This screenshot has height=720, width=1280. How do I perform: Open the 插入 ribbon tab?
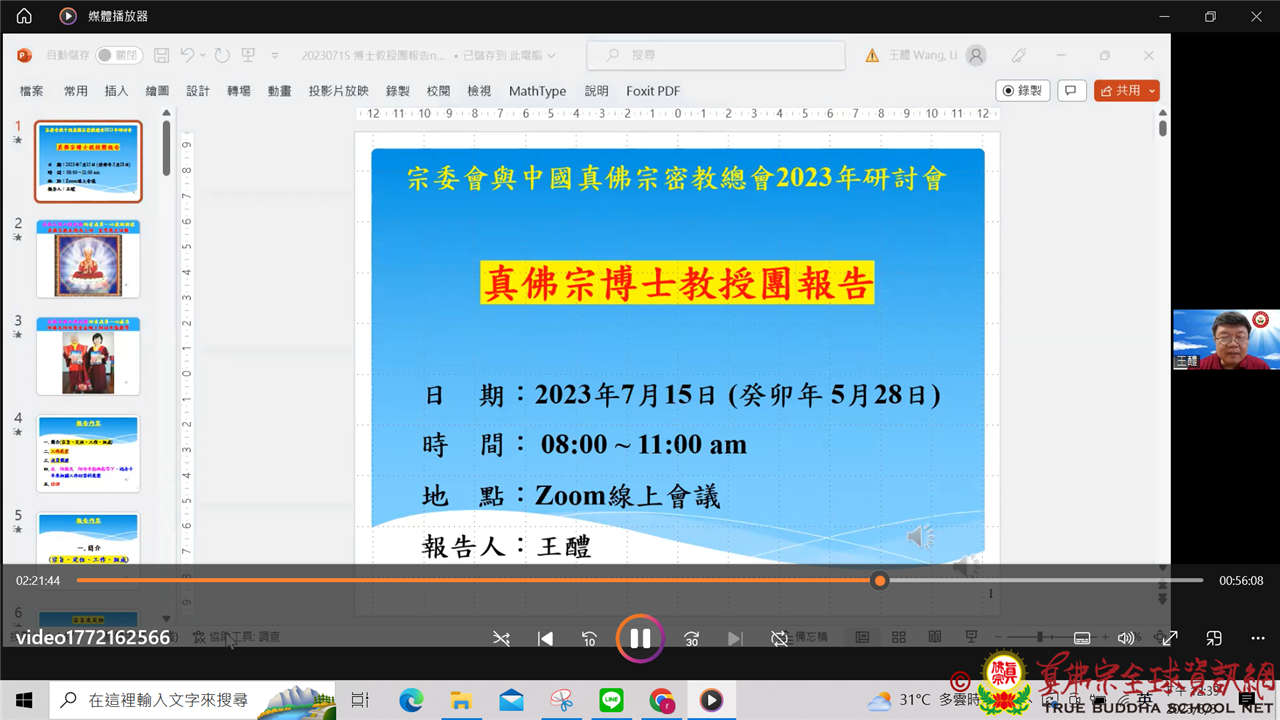tap(116, 91)
